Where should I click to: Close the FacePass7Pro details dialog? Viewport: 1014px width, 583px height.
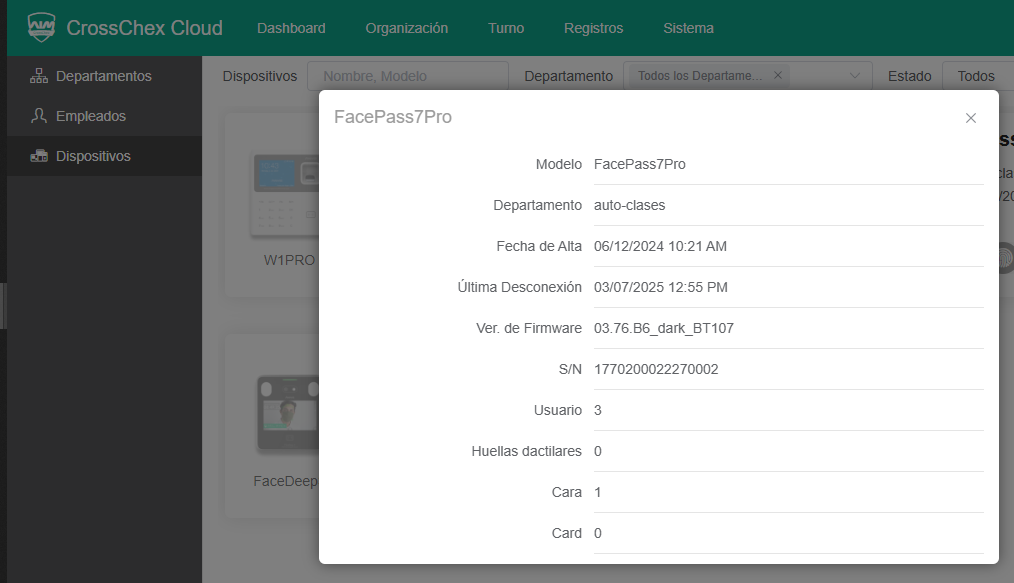click(x=971, y=118)
